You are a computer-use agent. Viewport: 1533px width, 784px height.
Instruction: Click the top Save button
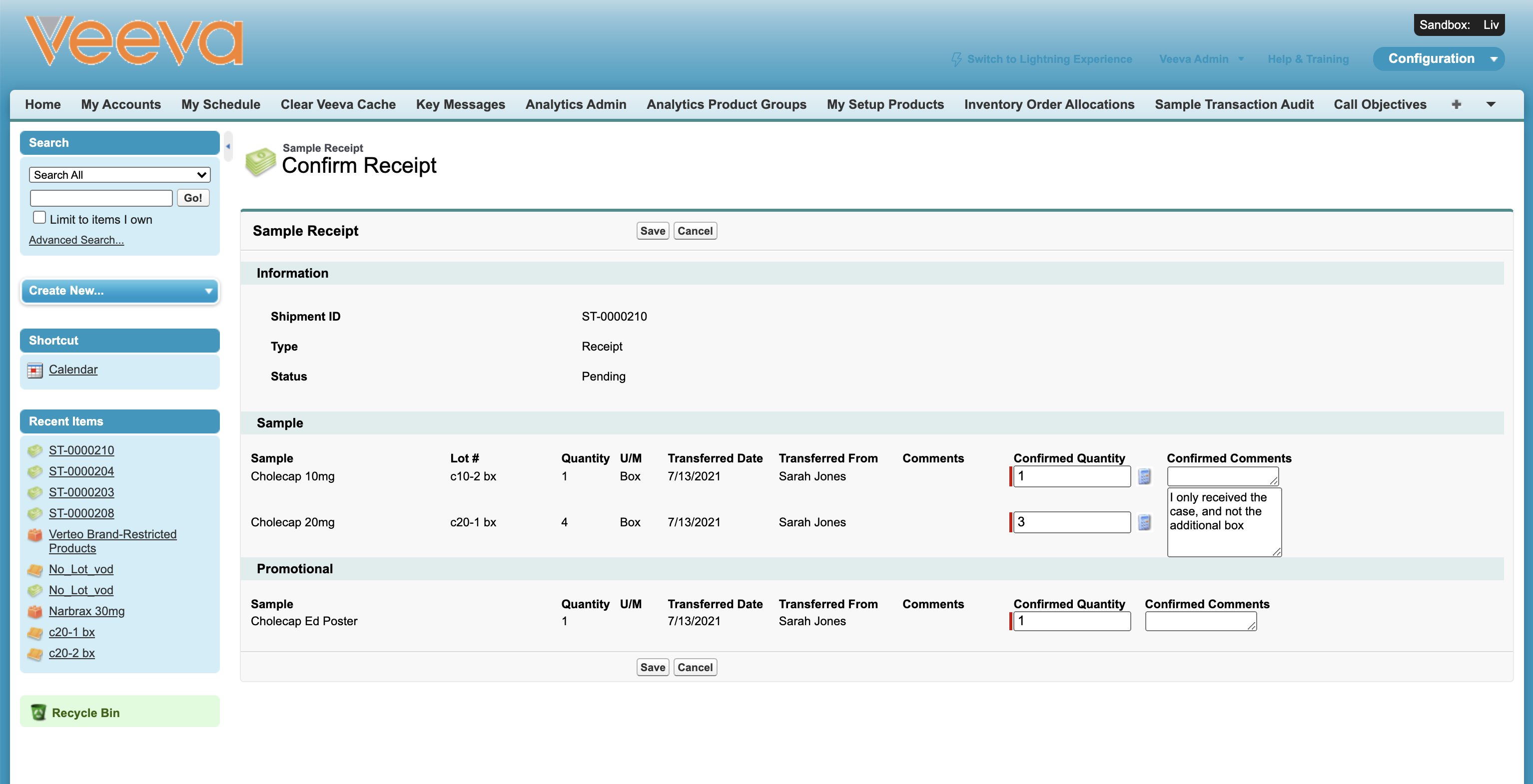652,231
